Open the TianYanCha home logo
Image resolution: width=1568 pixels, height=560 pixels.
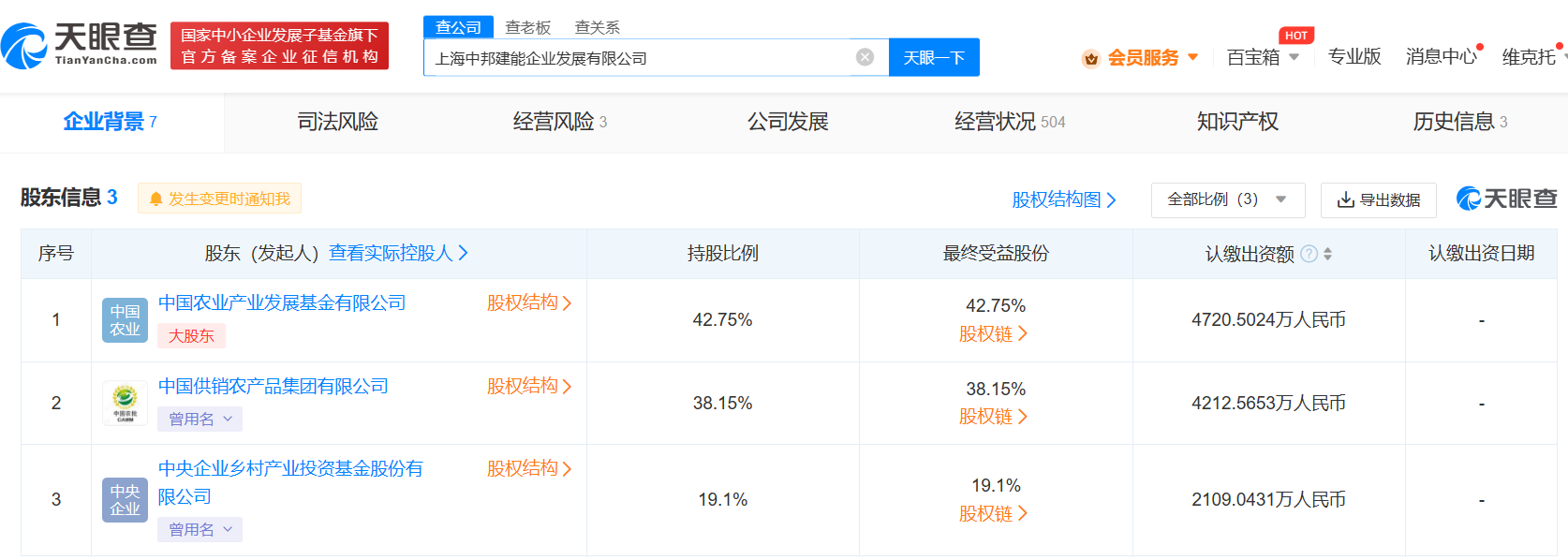[x=80, y=45]
